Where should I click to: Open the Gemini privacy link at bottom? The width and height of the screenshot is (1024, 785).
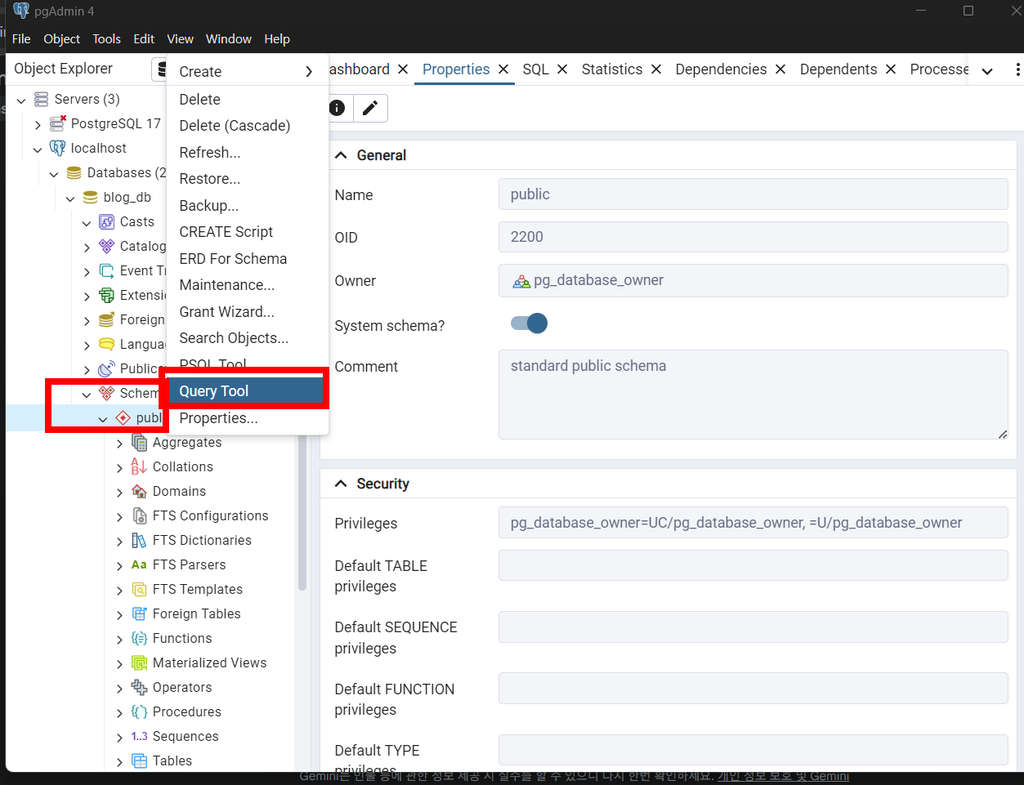784,775
